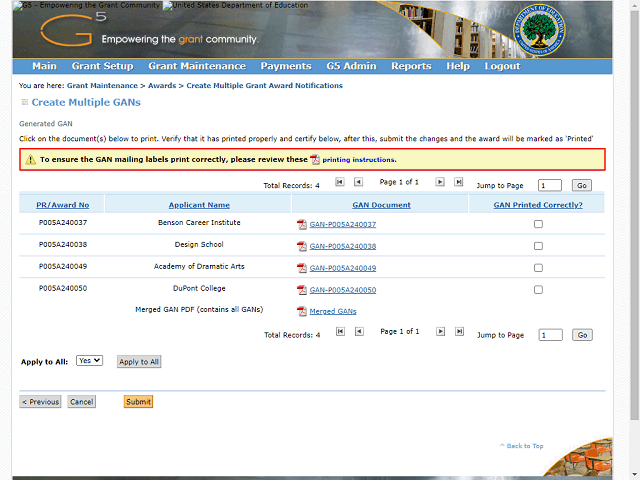The image size is (640, 480).
Task: Click PDF icon for GAN-P005A240037
Action: [302, 225]
